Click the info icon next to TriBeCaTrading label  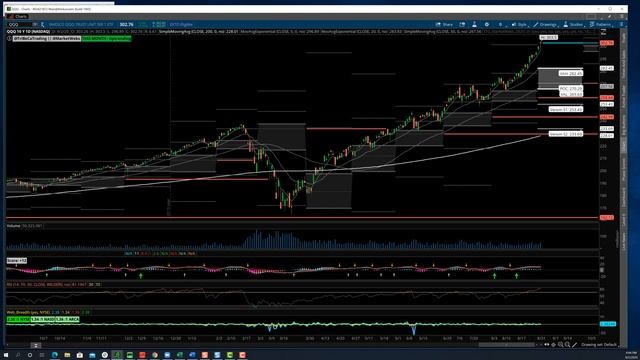(9, 38)
